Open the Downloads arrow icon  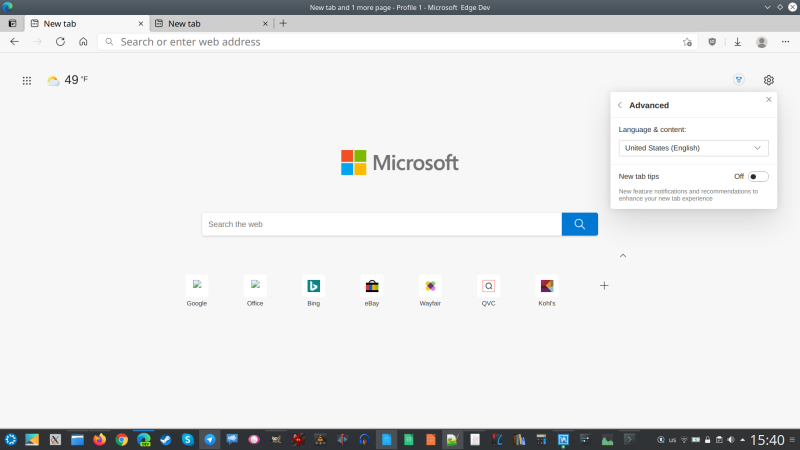[737, 42]
